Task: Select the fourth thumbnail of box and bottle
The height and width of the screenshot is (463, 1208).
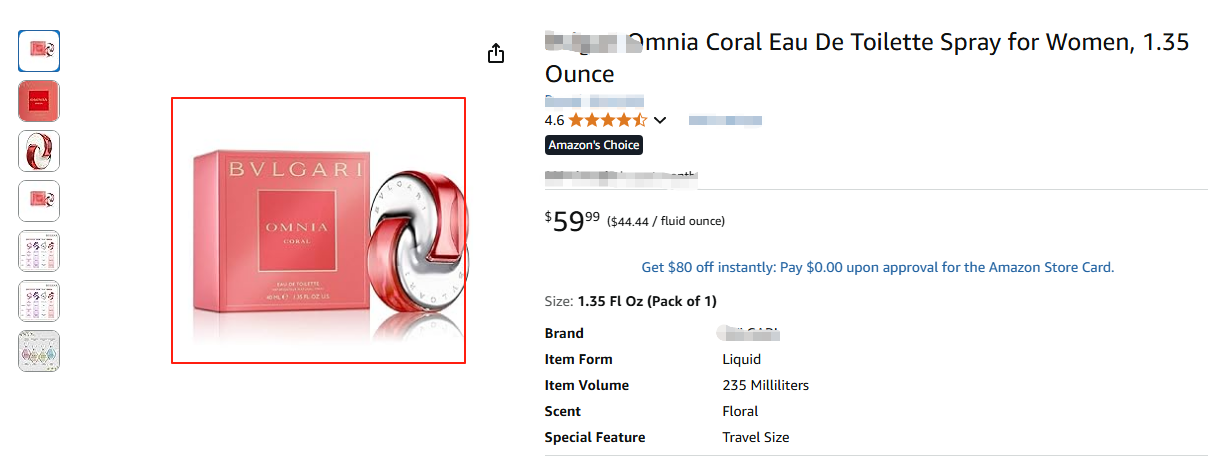Action: (x=39, y=201)
